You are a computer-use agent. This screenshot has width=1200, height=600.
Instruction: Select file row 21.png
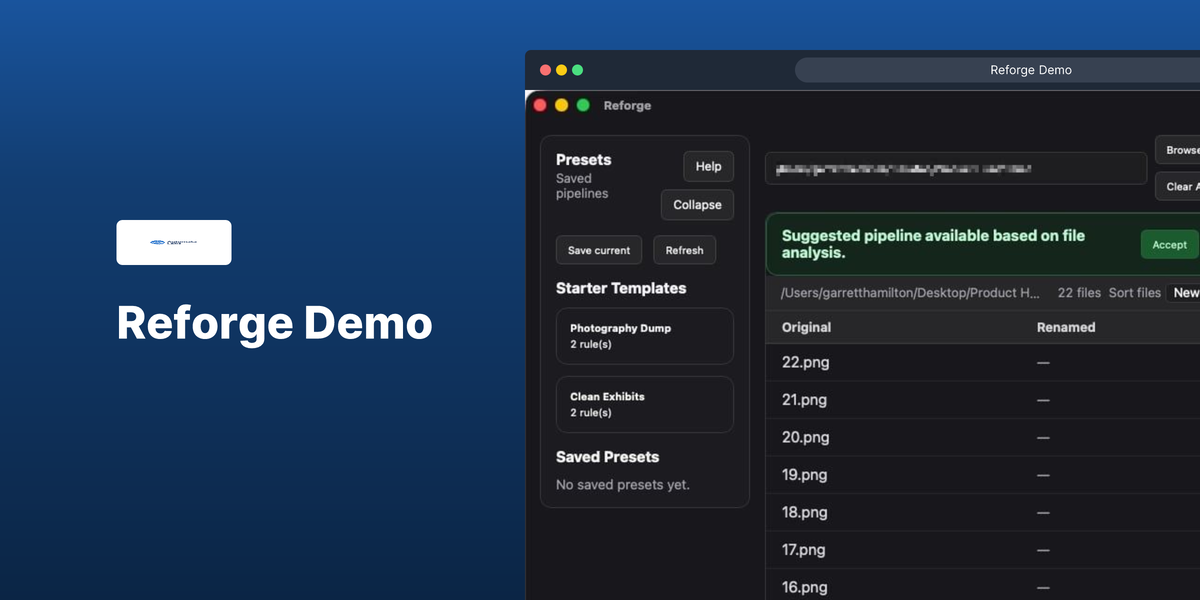(x=983, y=400)
